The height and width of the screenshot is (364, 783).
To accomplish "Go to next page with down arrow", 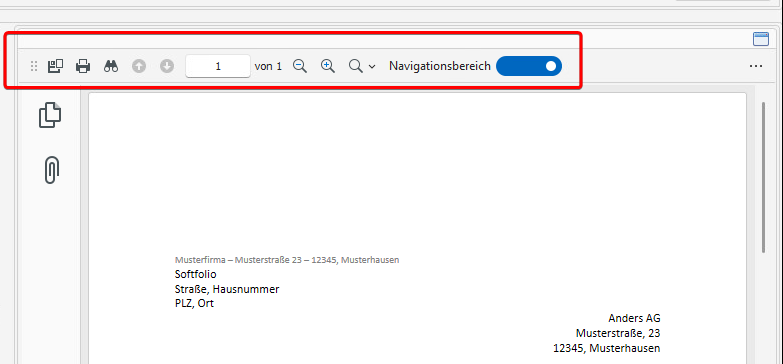I will (167, 66).
